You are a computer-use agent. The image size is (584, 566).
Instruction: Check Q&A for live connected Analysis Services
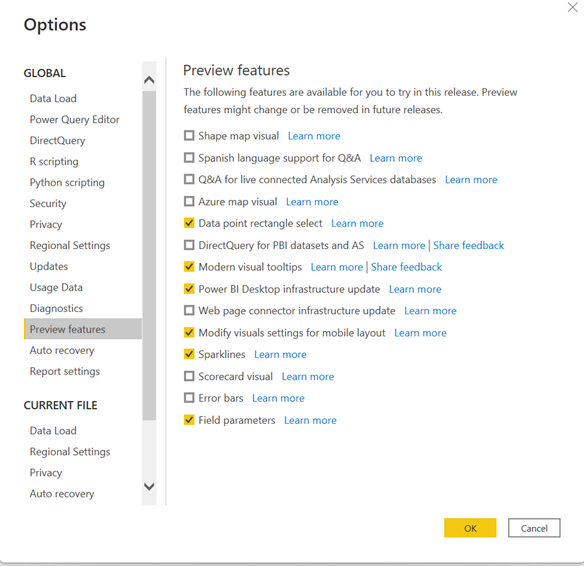(189, 179)
